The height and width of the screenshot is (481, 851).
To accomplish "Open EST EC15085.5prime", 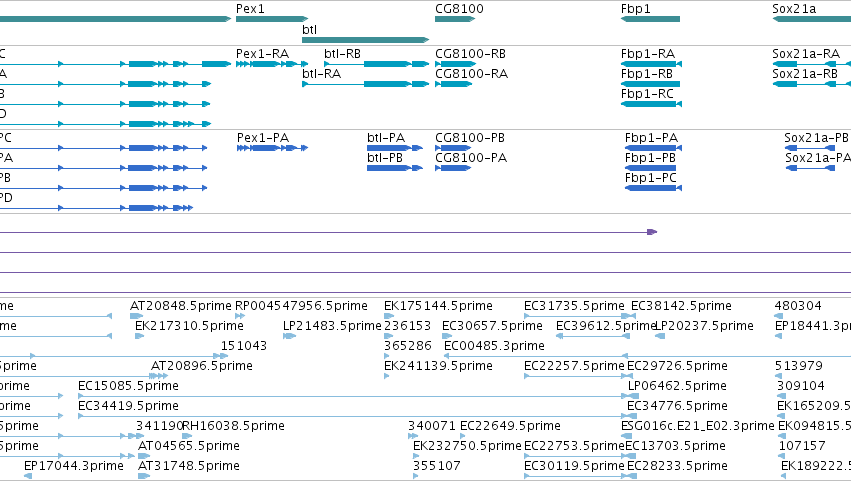I will point(128,386).
